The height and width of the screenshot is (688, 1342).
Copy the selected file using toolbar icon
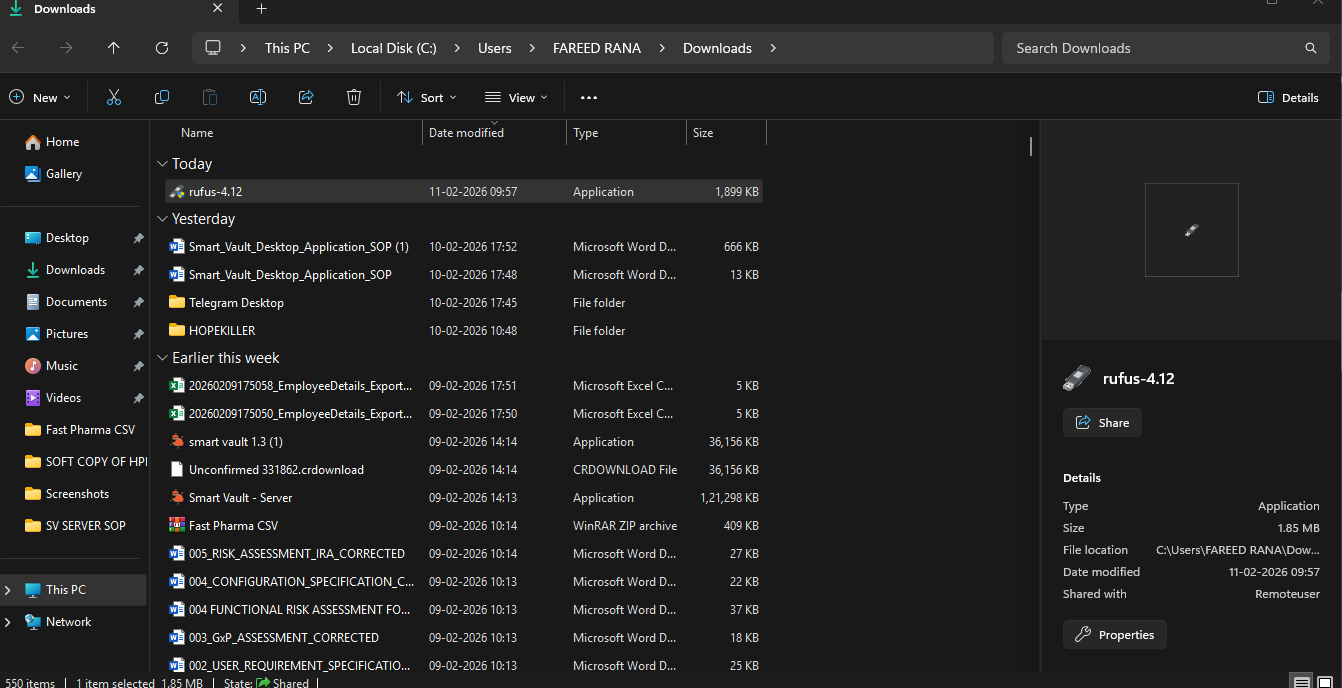(x=162, y=97)
